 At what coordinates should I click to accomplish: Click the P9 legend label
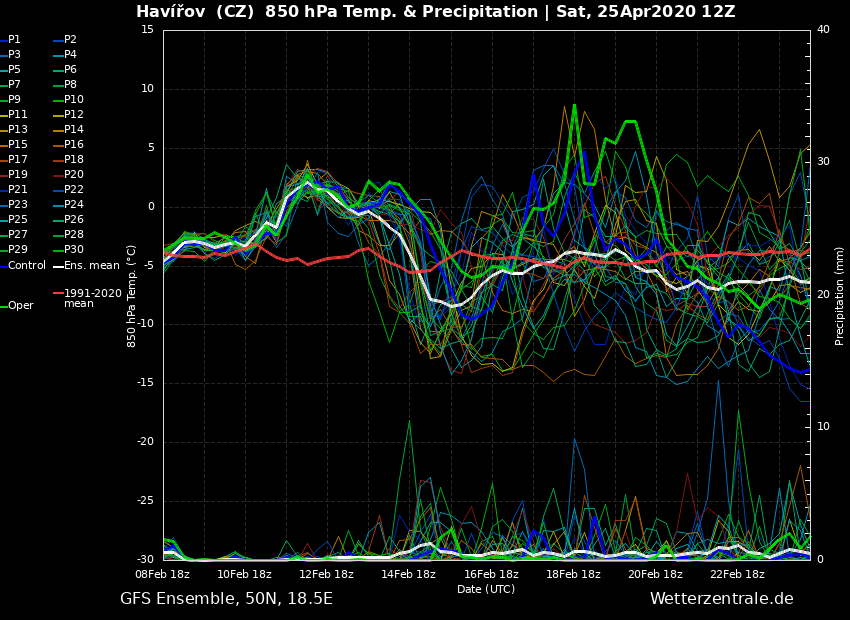[x=14, y=100]
